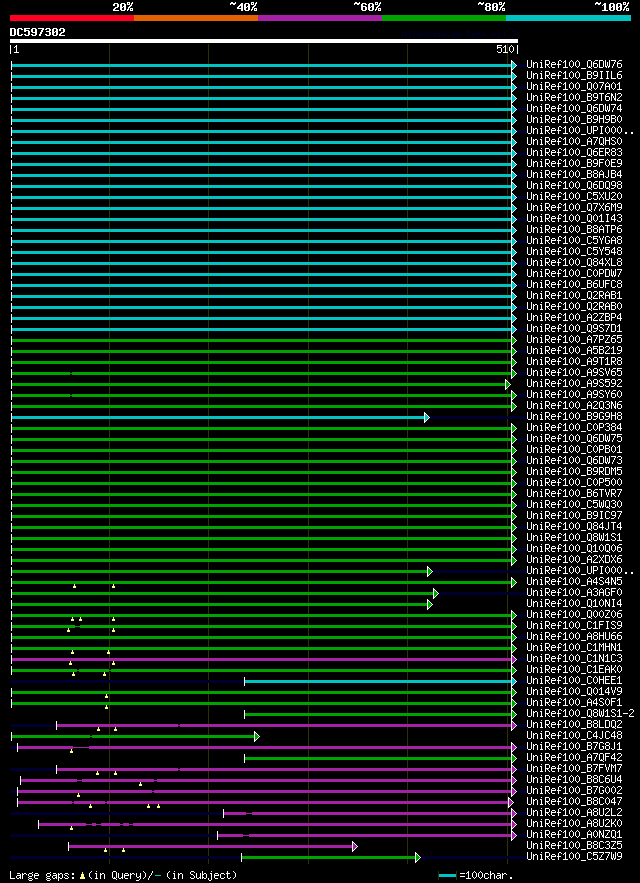Click the cyan 100char scale bar
Viewport: 640px width, 883px height.
[447, 876]
